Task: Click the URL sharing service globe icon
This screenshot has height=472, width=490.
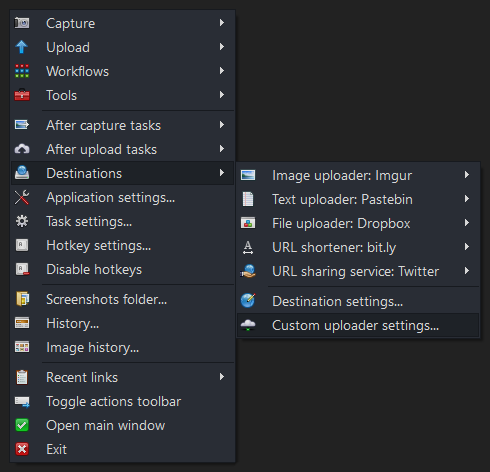Action: (248, 271)
